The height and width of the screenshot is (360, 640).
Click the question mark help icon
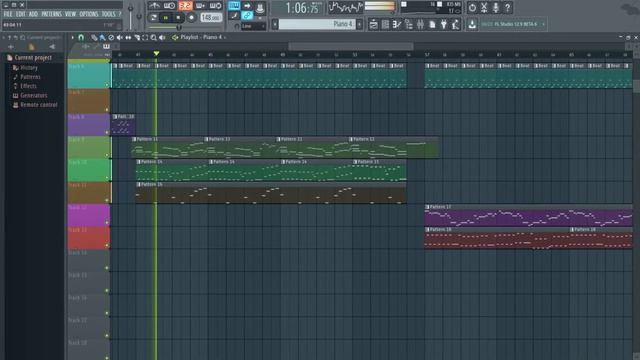pyautogui.click(x=507, y=7)
